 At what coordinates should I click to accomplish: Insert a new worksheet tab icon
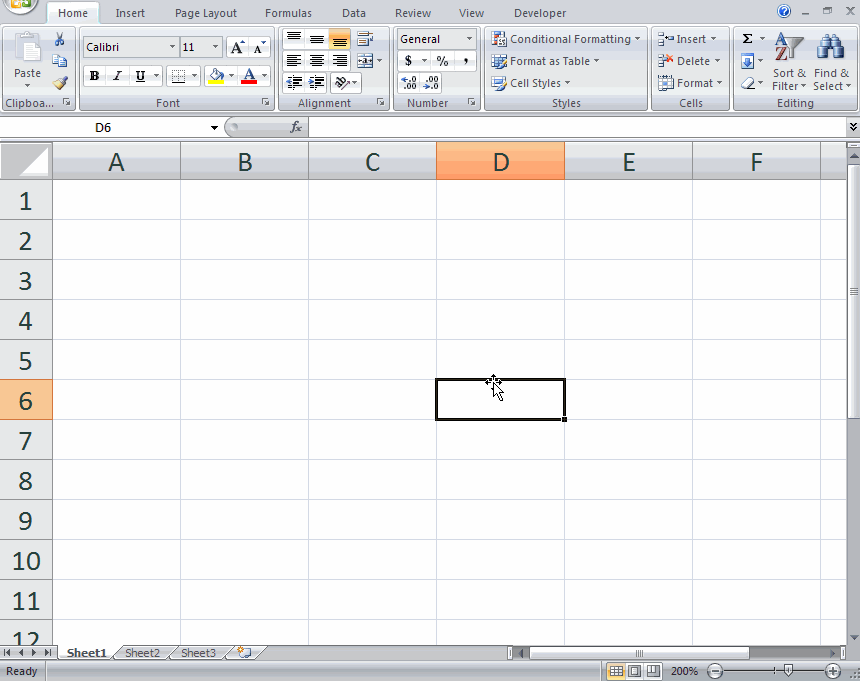244,652
